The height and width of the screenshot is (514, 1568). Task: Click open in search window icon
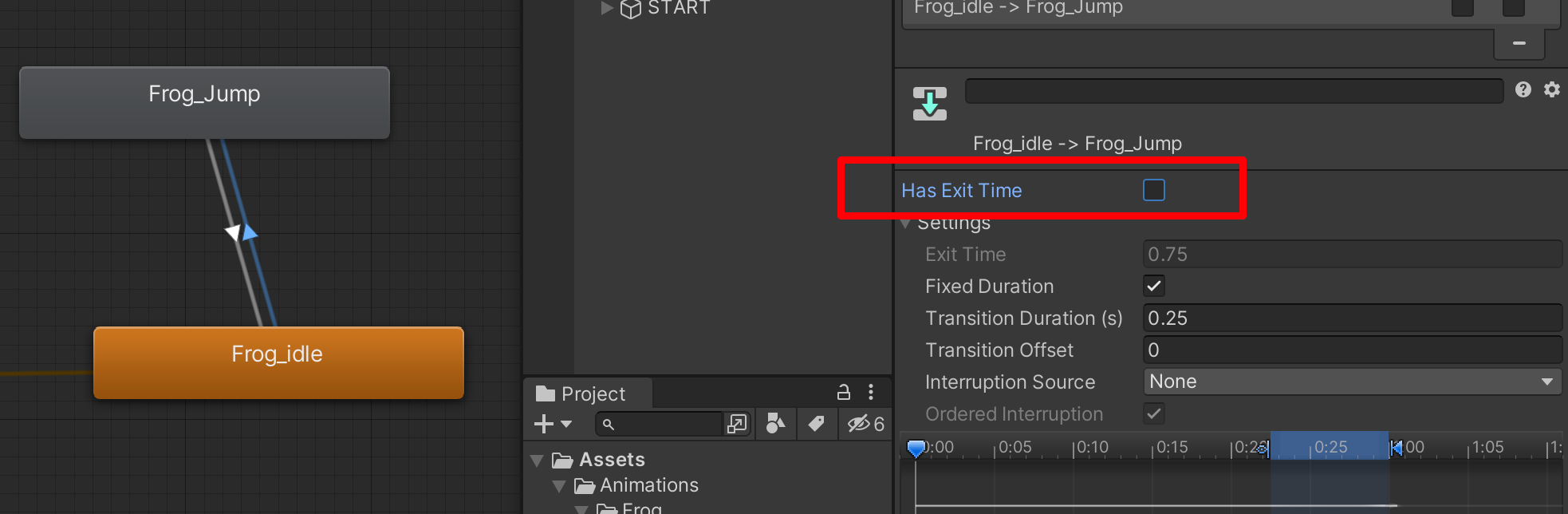coord(737,424)
